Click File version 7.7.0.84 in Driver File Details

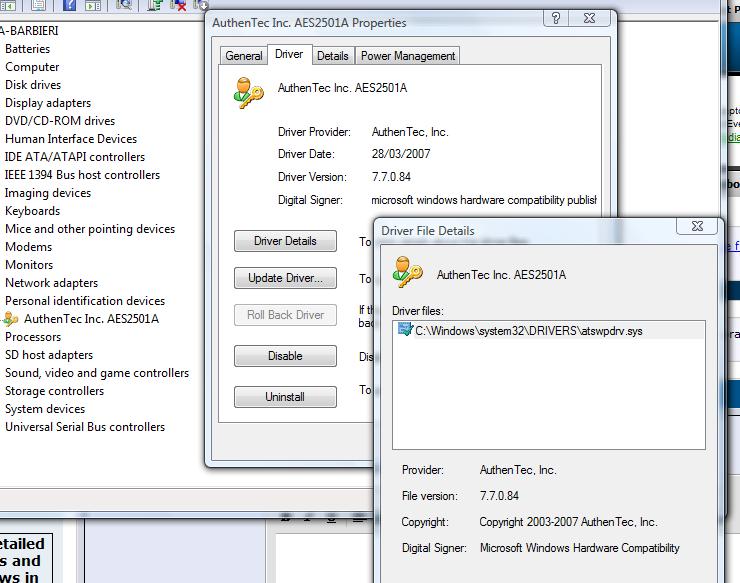tap(499, 496)
